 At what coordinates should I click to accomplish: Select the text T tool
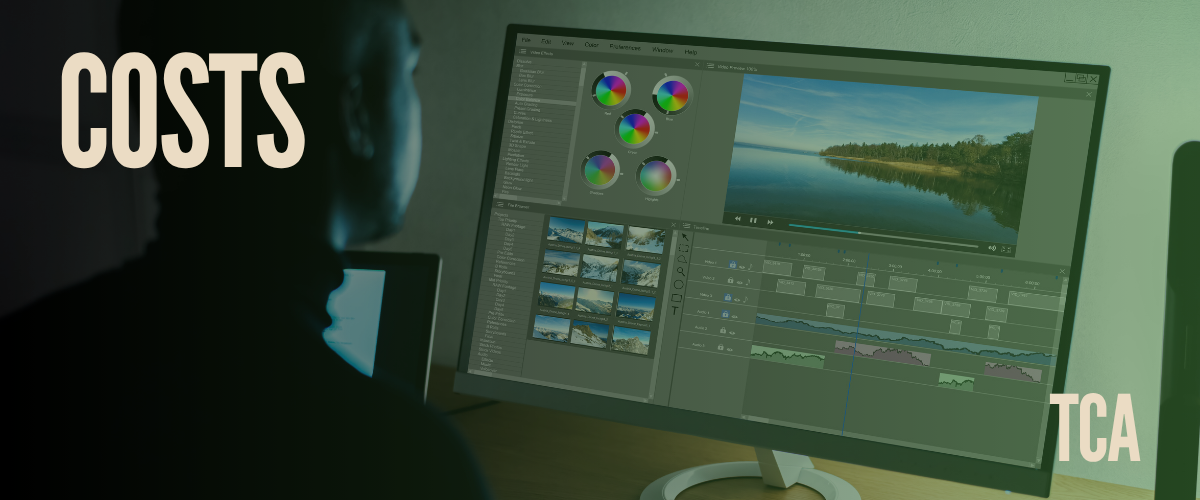(x=675, y=310)
